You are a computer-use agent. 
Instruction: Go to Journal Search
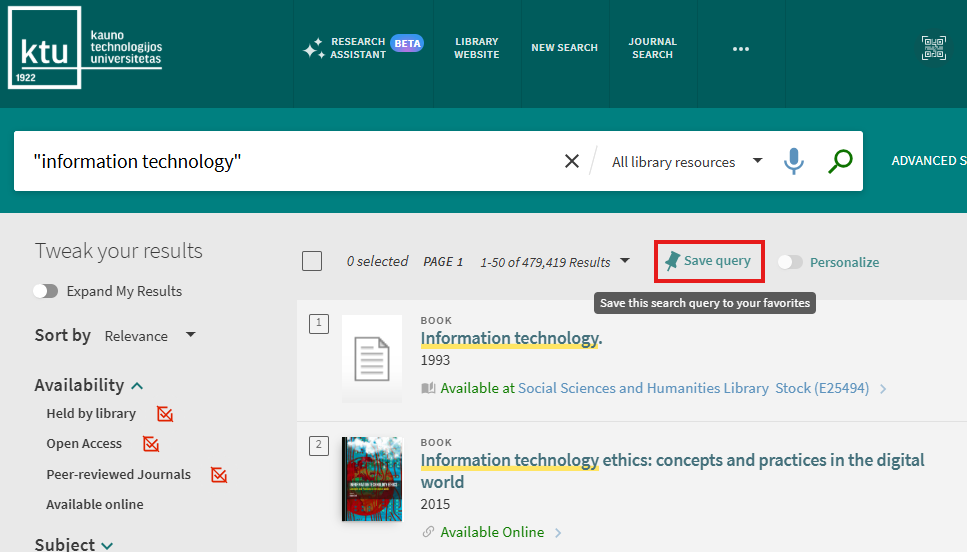click(x=652, y=48)
